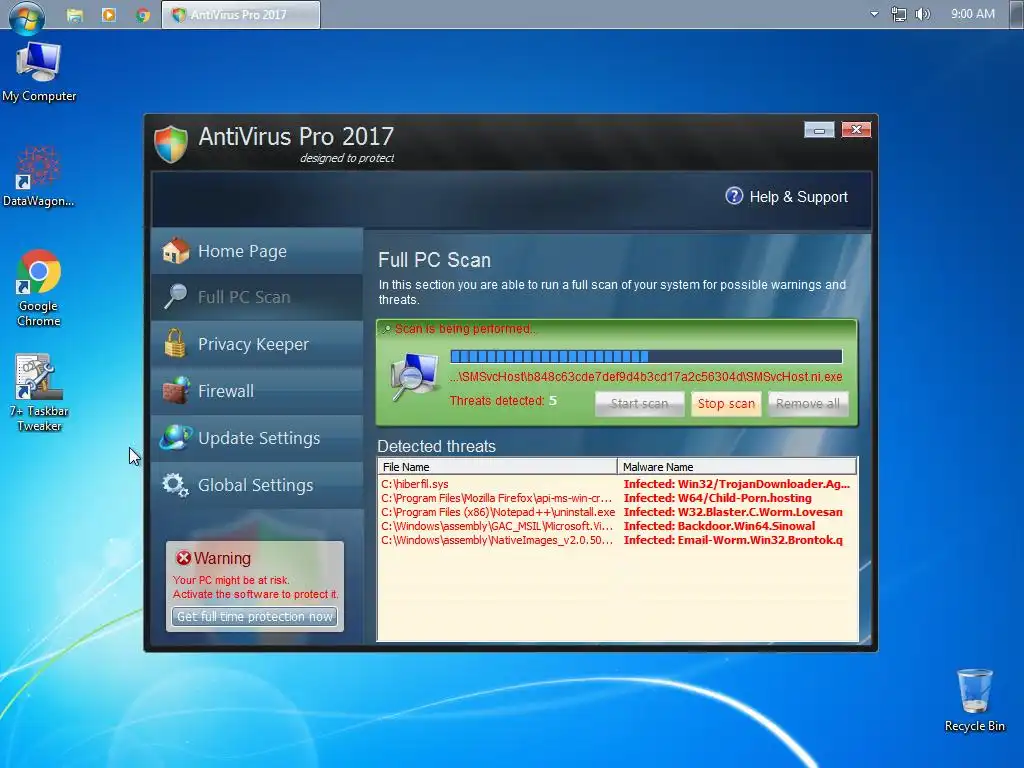Viewport: 1024px width, 768px height.
Task: Select the Recycle Bin icon
Action: (974, 700)
